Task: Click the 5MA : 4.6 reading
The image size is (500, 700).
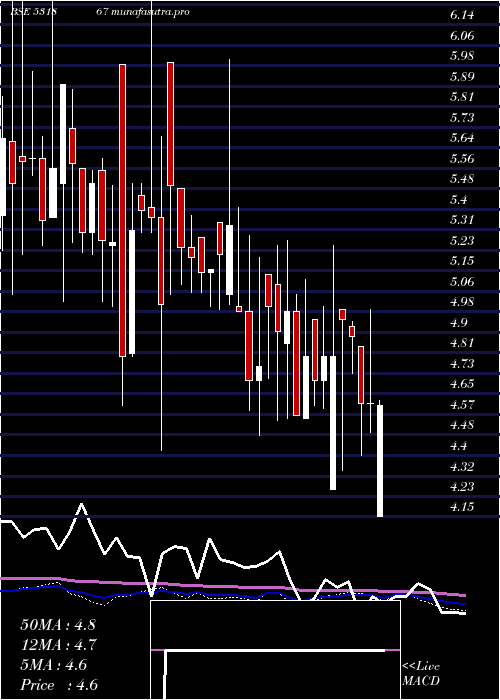Action: click(54, 665)
